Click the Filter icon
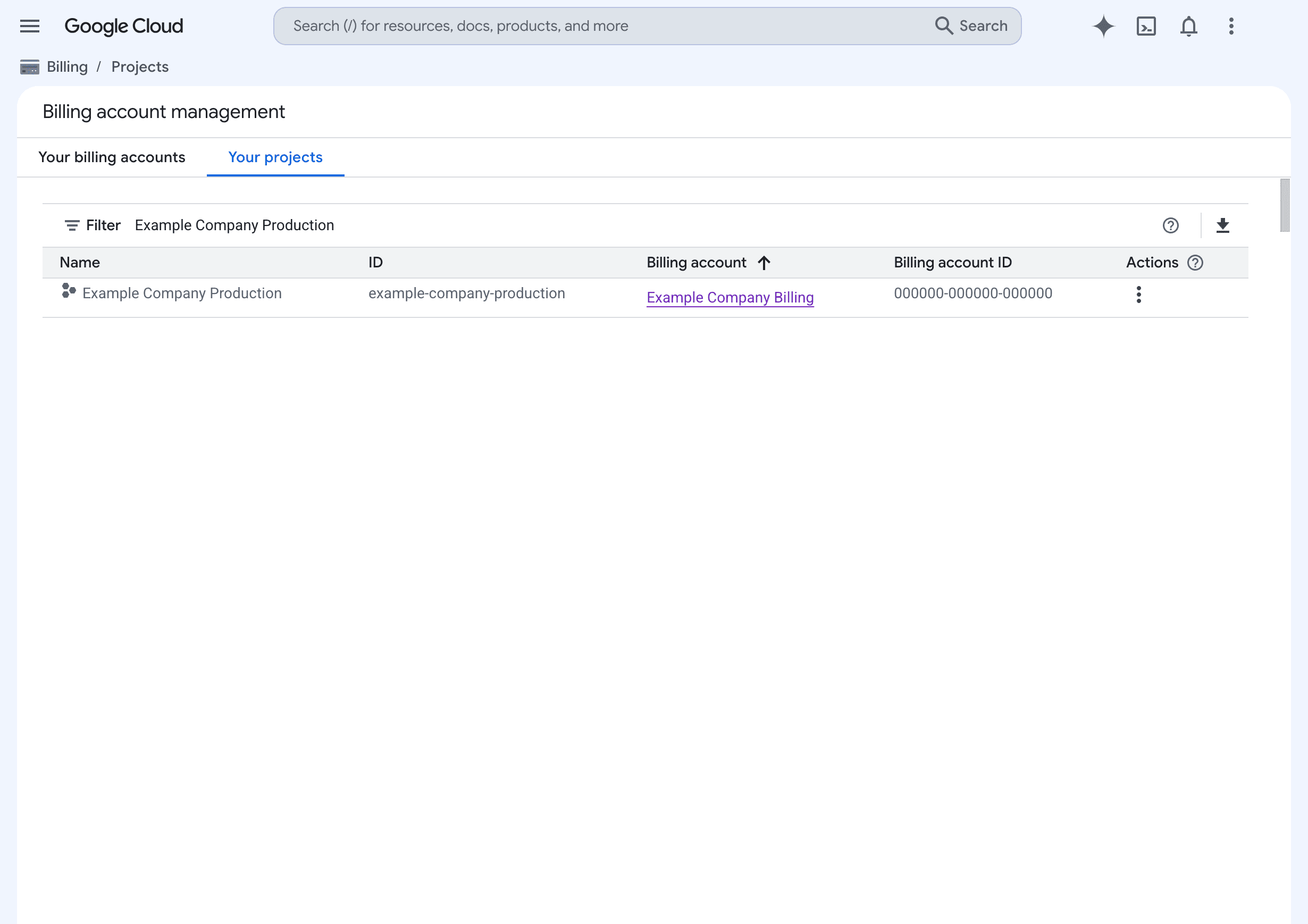Screen dimensions: 1308x924 [x=72, y=225]
